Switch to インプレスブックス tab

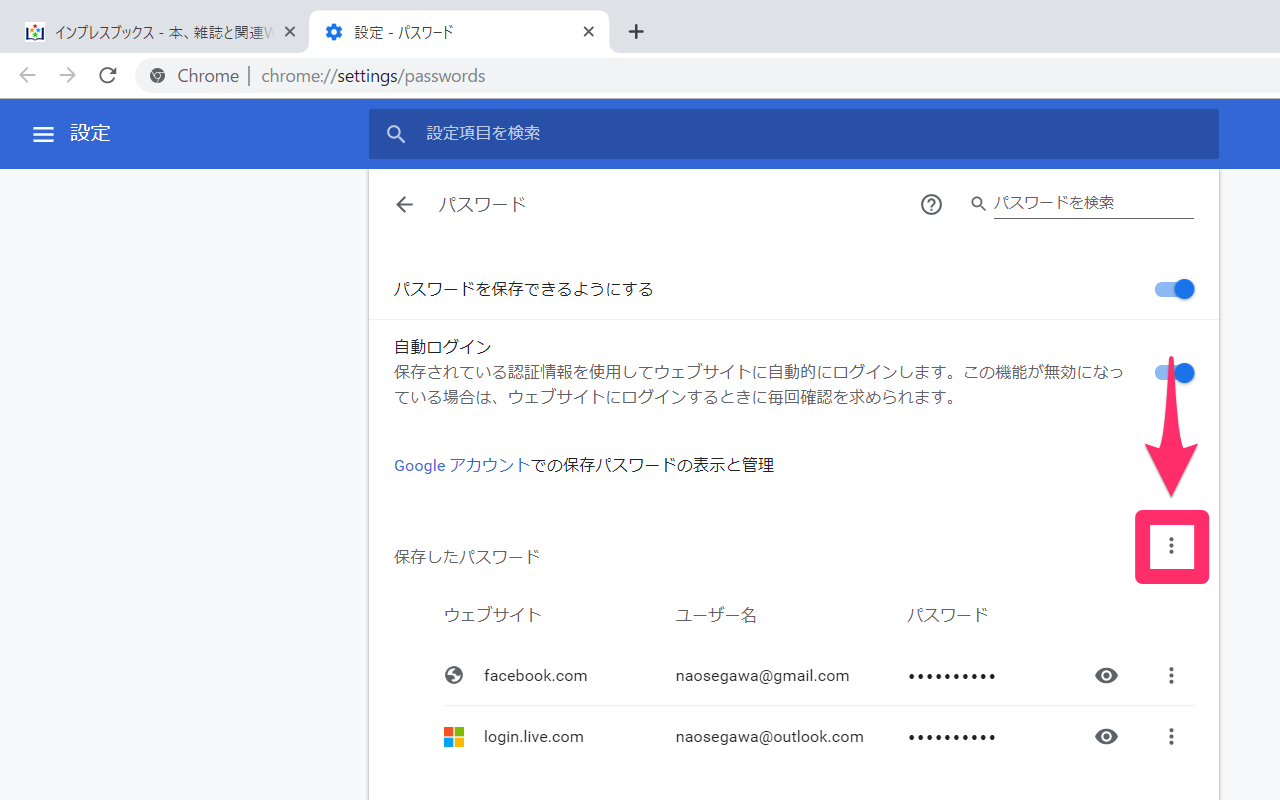coord(158,32)
